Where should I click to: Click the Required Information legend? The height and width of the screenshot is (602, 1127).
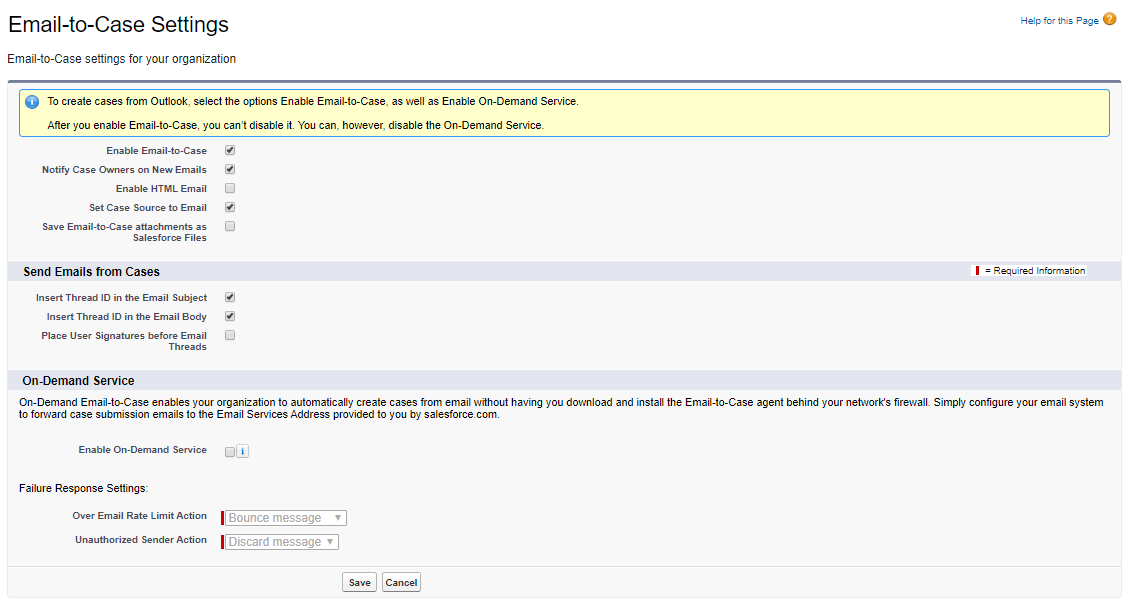1030,270
